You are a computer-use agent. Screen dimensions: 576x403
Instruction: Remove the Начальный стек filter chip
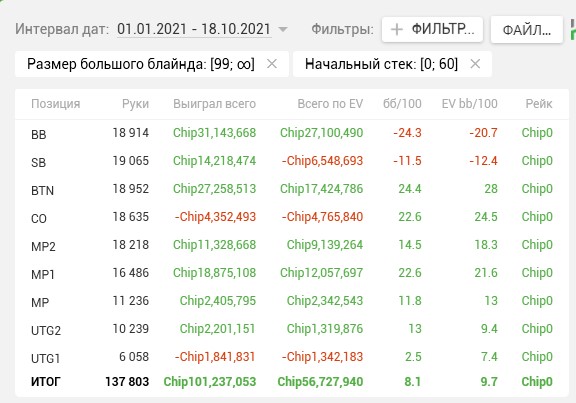click(x=475, y=64)
